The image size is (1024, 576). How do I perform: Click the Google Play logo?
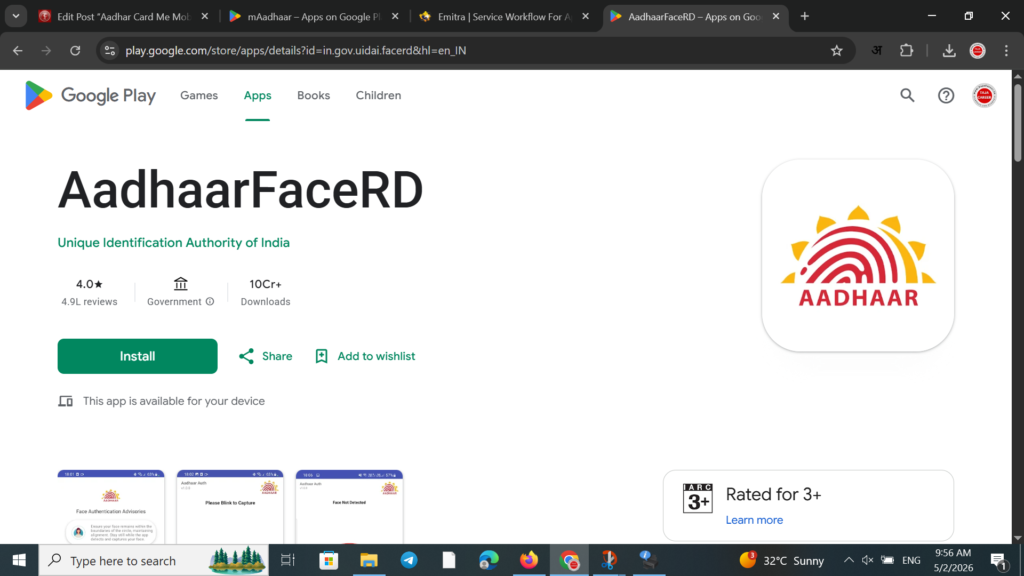(90, 95)
